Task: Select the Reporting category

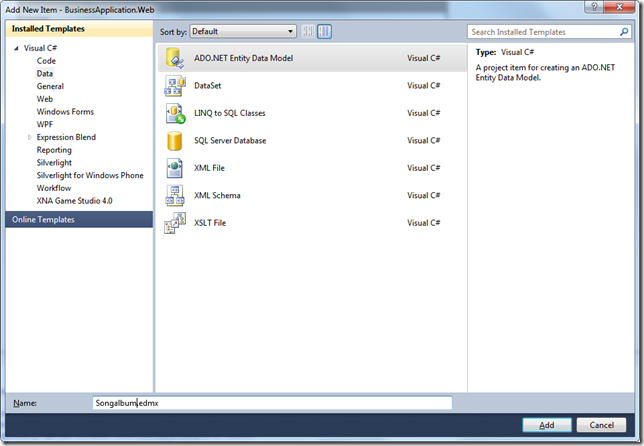Action: pyautogui.click(x=54, y=150)
